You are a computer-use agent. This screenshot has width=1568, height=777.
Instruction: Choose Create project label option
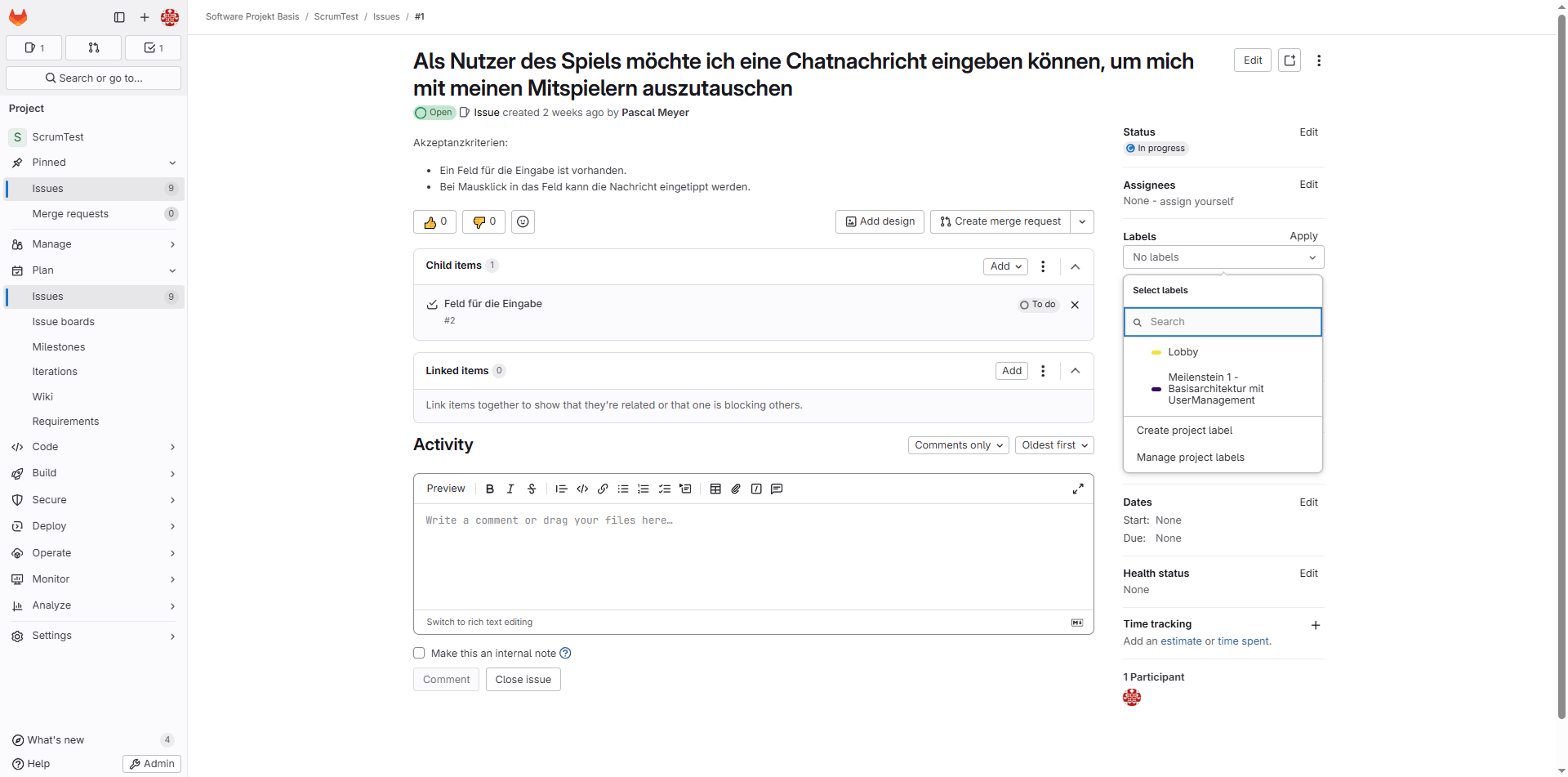click(x=1184, y=431)
